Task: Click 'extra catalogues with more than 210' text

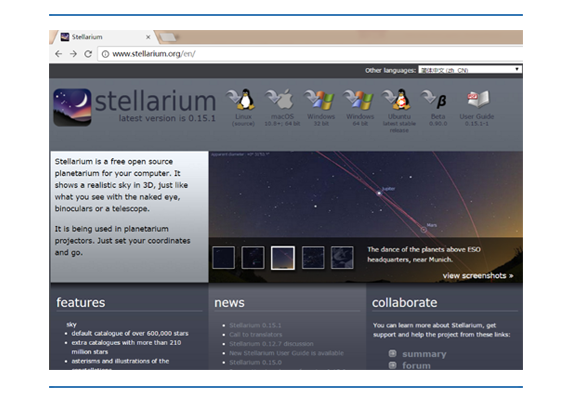Action: click(126, 343)
